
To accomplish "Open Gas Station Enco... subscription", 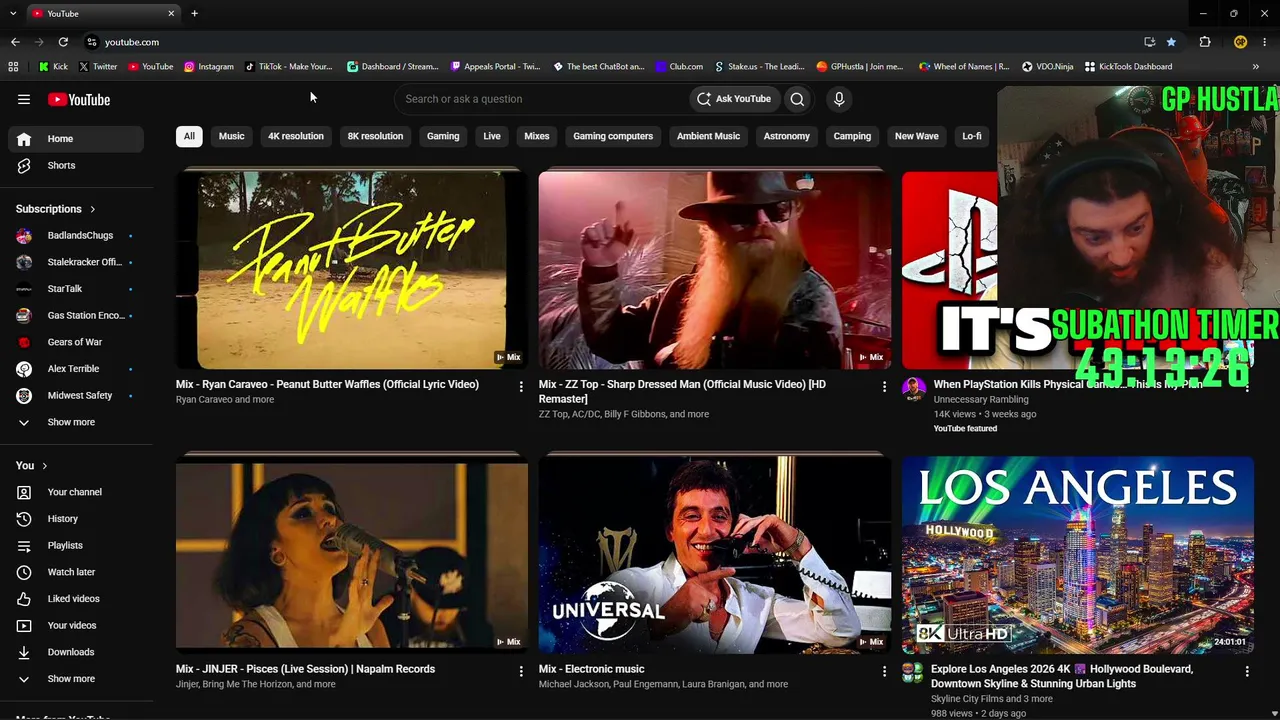I will [76, 315].
